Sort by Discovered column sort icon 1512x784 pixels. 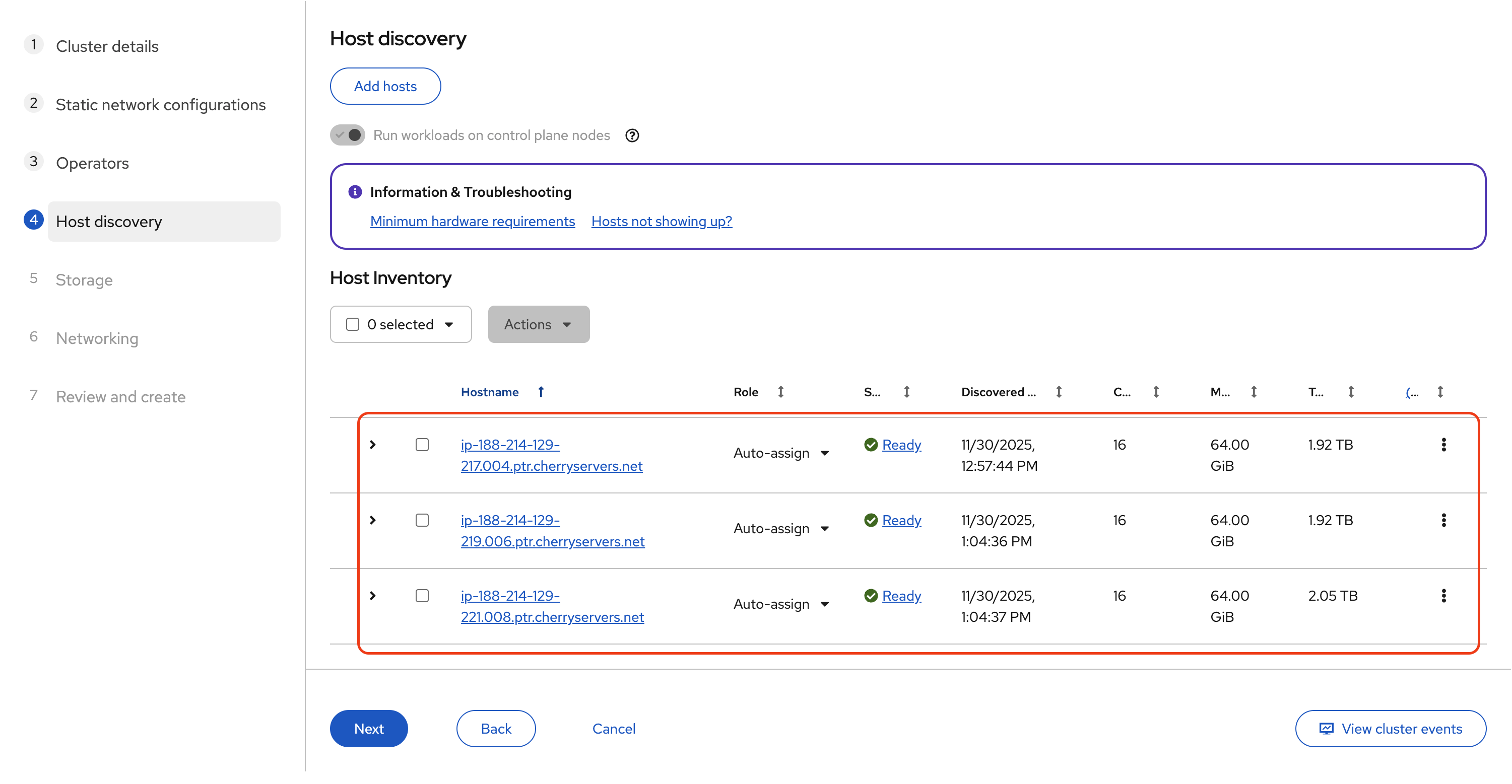click(1059, 391)
